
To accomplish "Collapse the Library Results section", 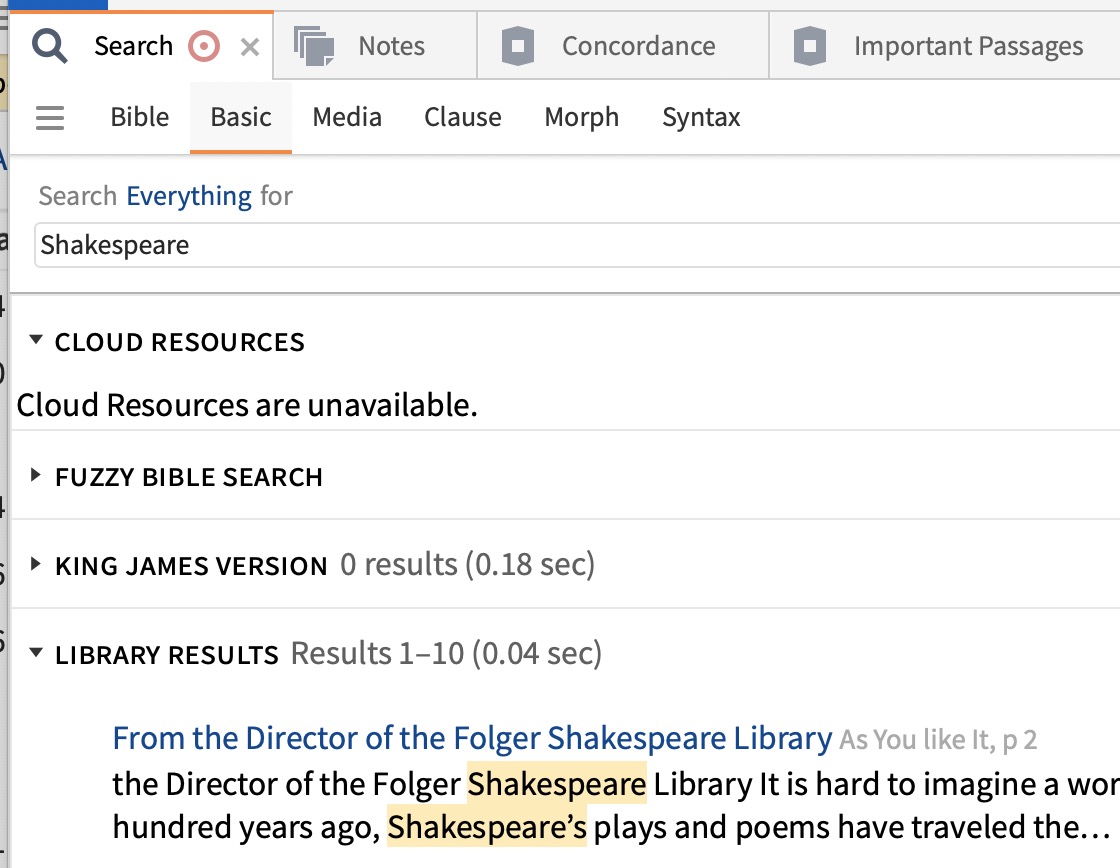I will [36, 652].
